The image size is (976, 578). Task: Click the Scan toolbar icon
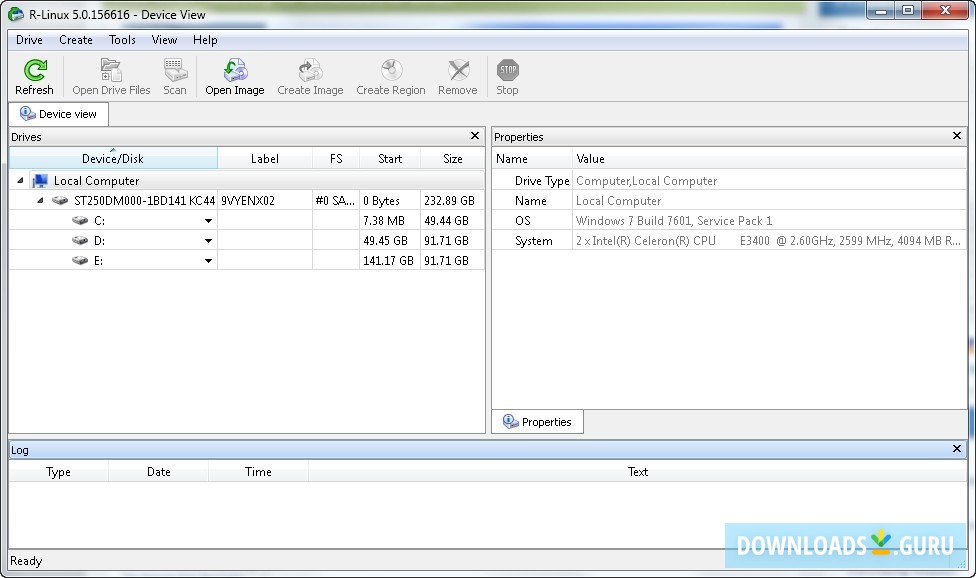175,70
